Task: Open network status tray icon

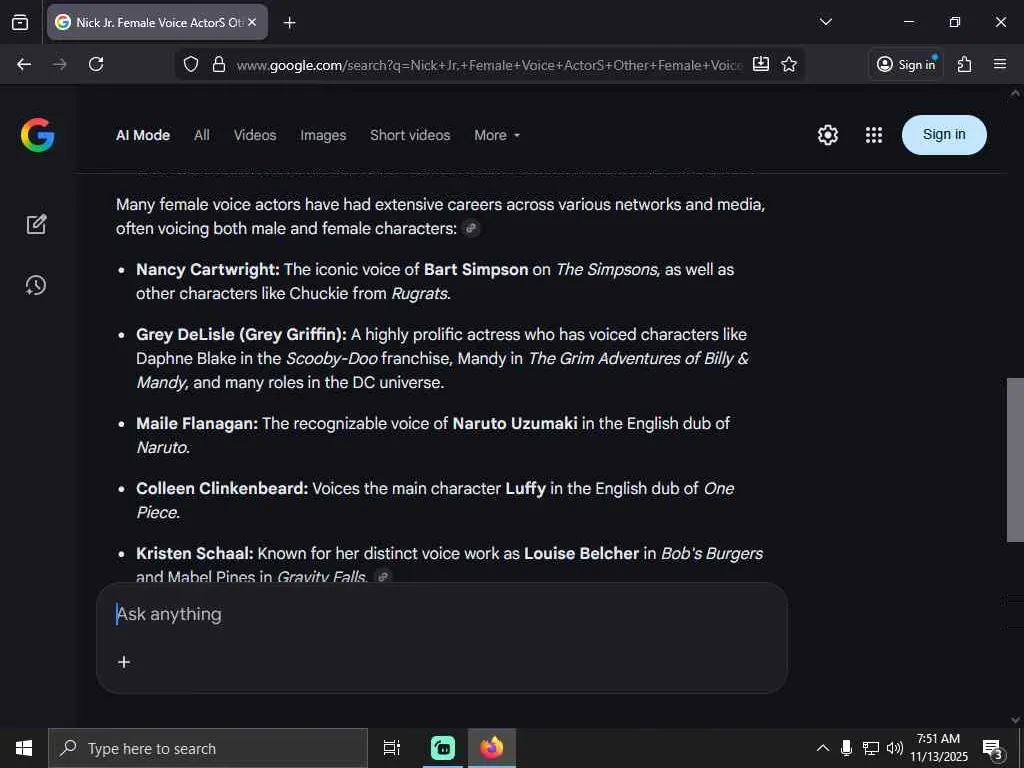Action: (871, 748)
